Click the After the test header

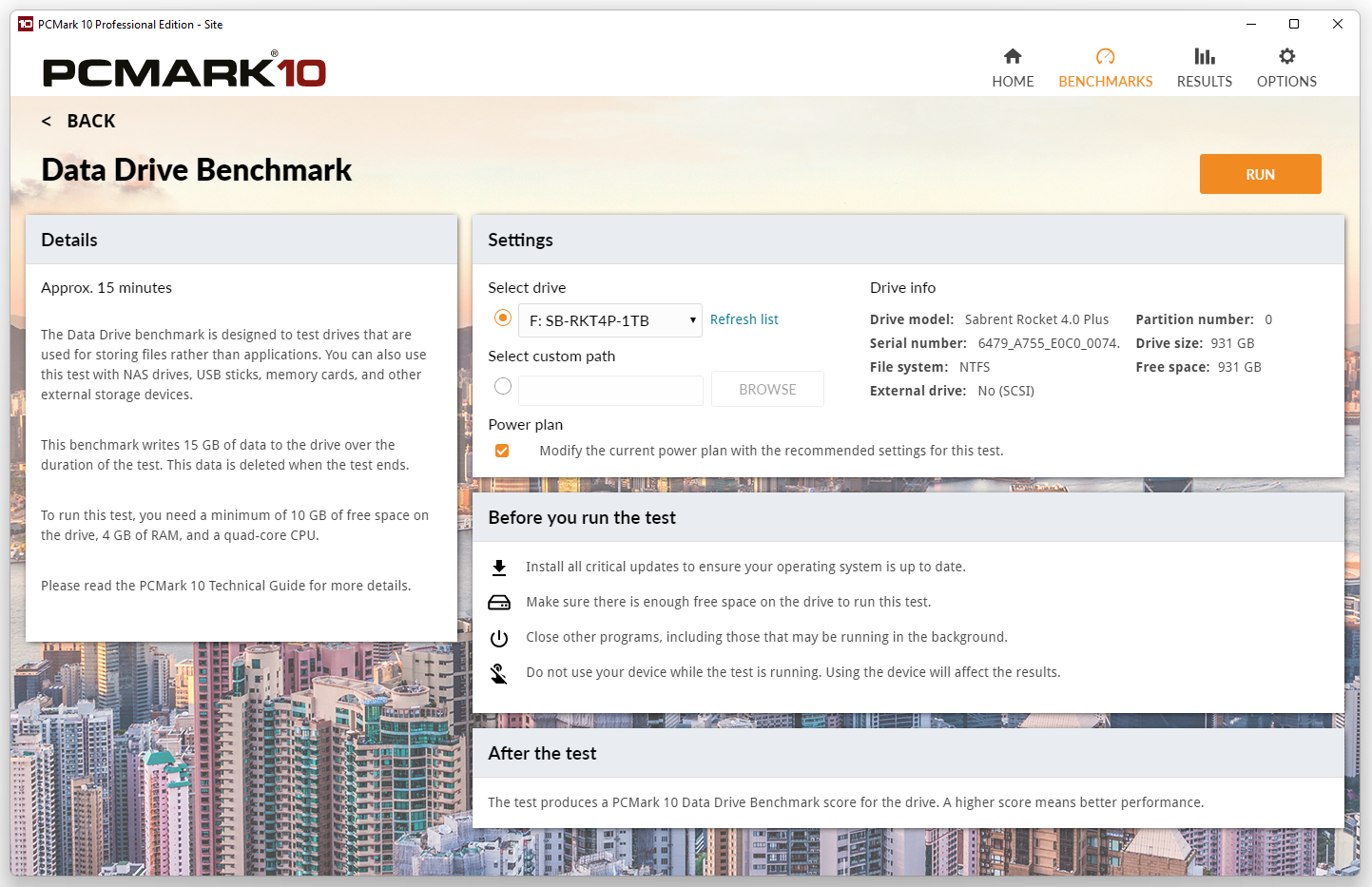[908, 753]
